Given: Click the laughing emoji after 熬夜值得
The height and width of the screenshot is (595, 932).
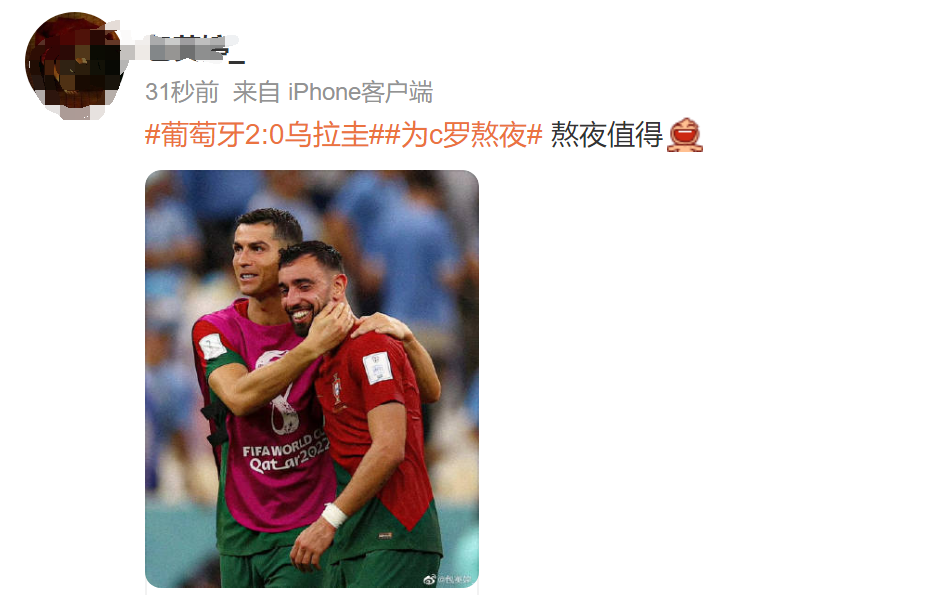Looking at the screenshot, I should [685, 136].
